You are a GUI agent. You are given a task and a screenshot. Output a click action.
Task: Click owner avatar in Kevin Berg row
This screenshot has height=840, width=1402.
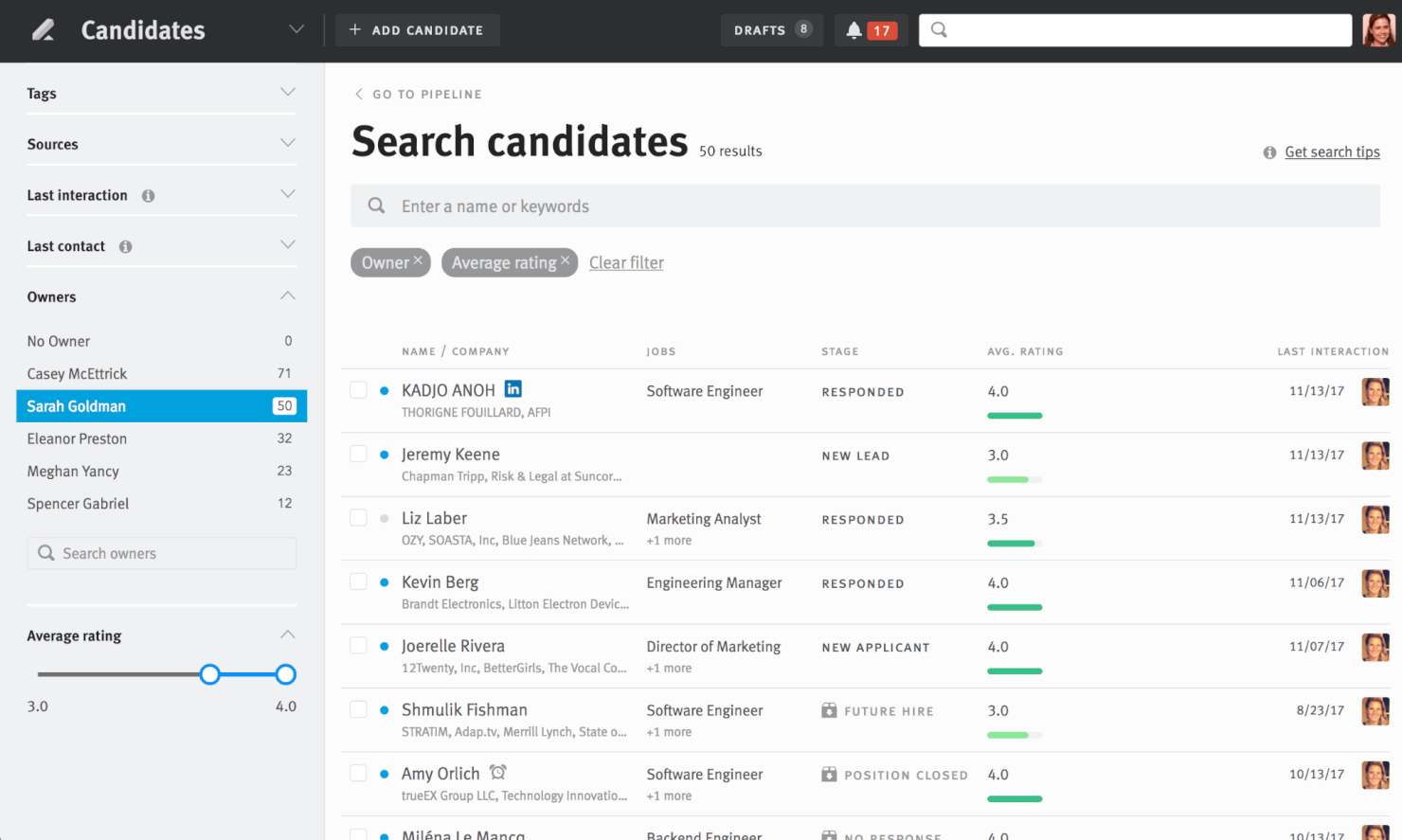coord(1375,583)
